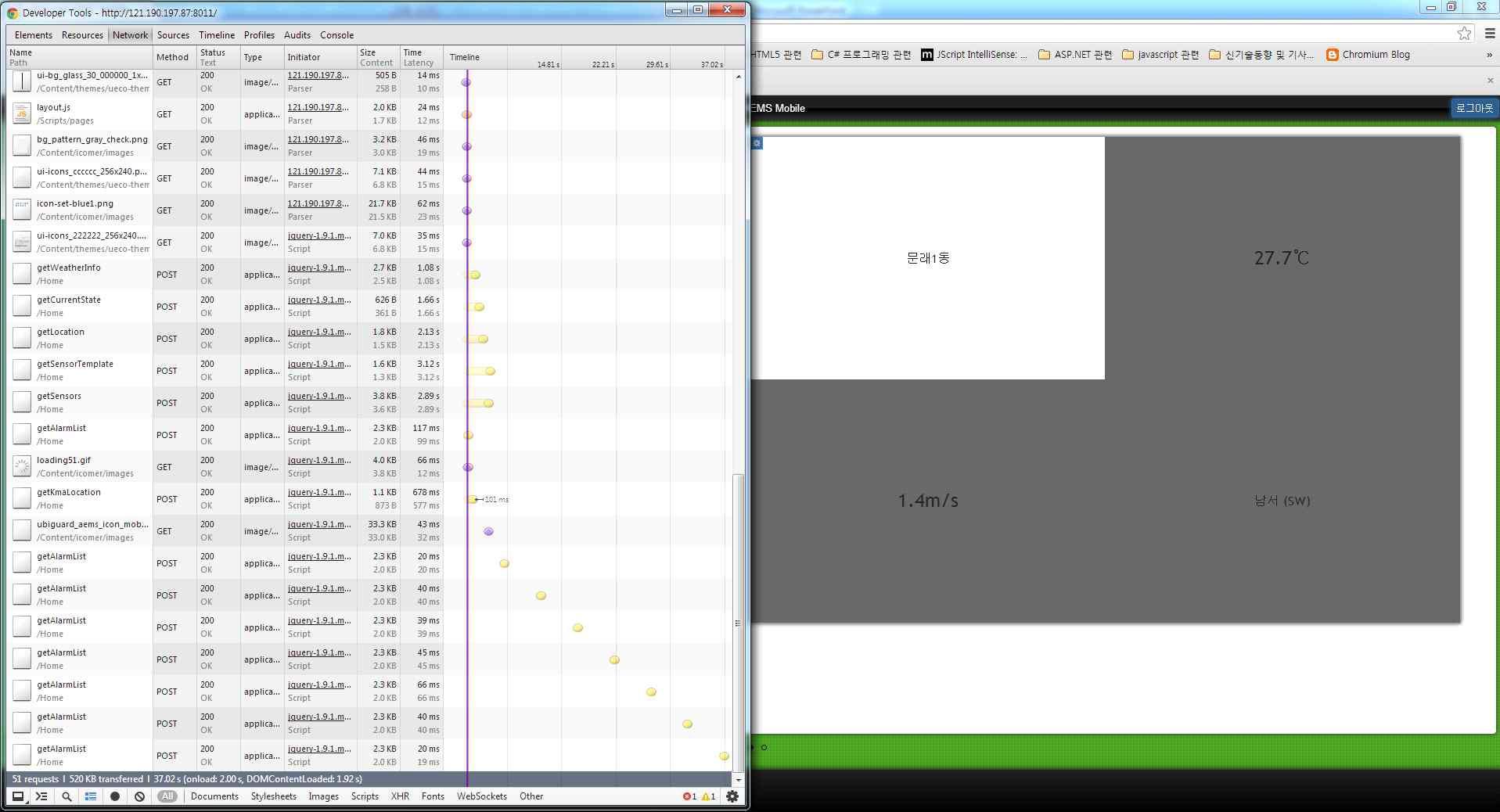1500x812 pixels.
Task: Click the 로그아웃 button
Action: (1474, 108)
